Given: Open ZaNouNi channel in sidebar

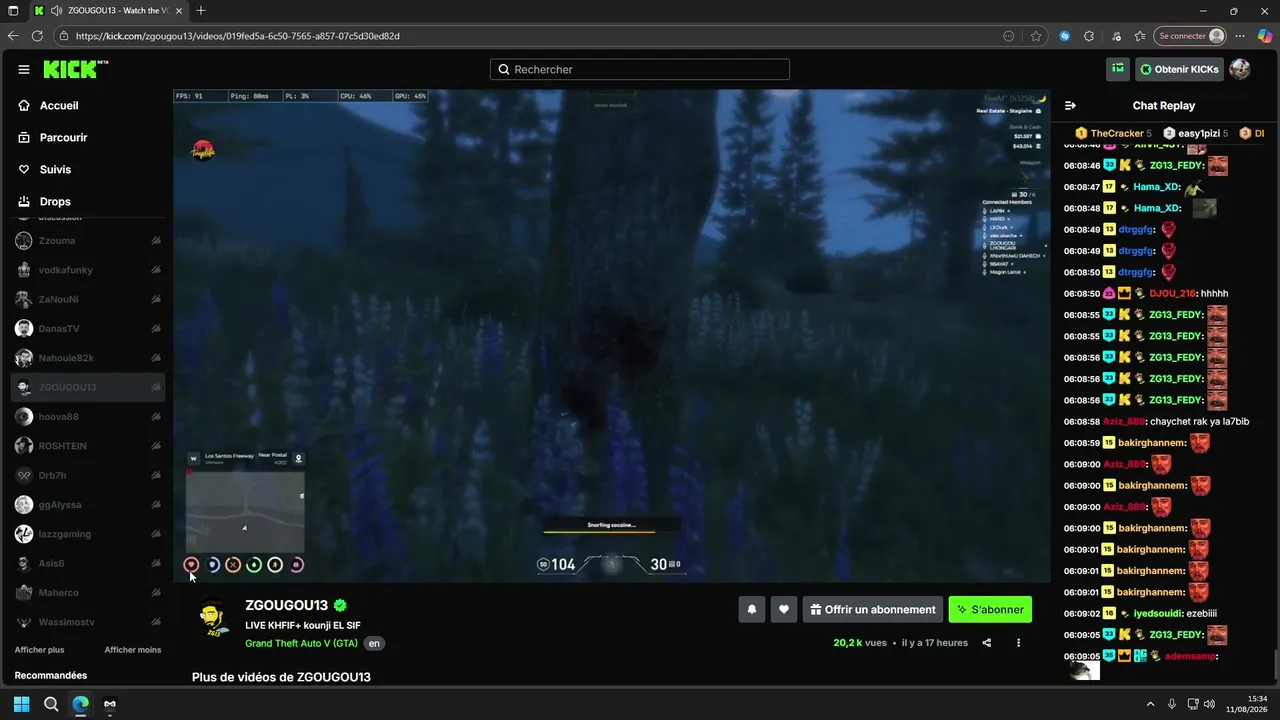Looking at the screenshot, I should (88, 299).
